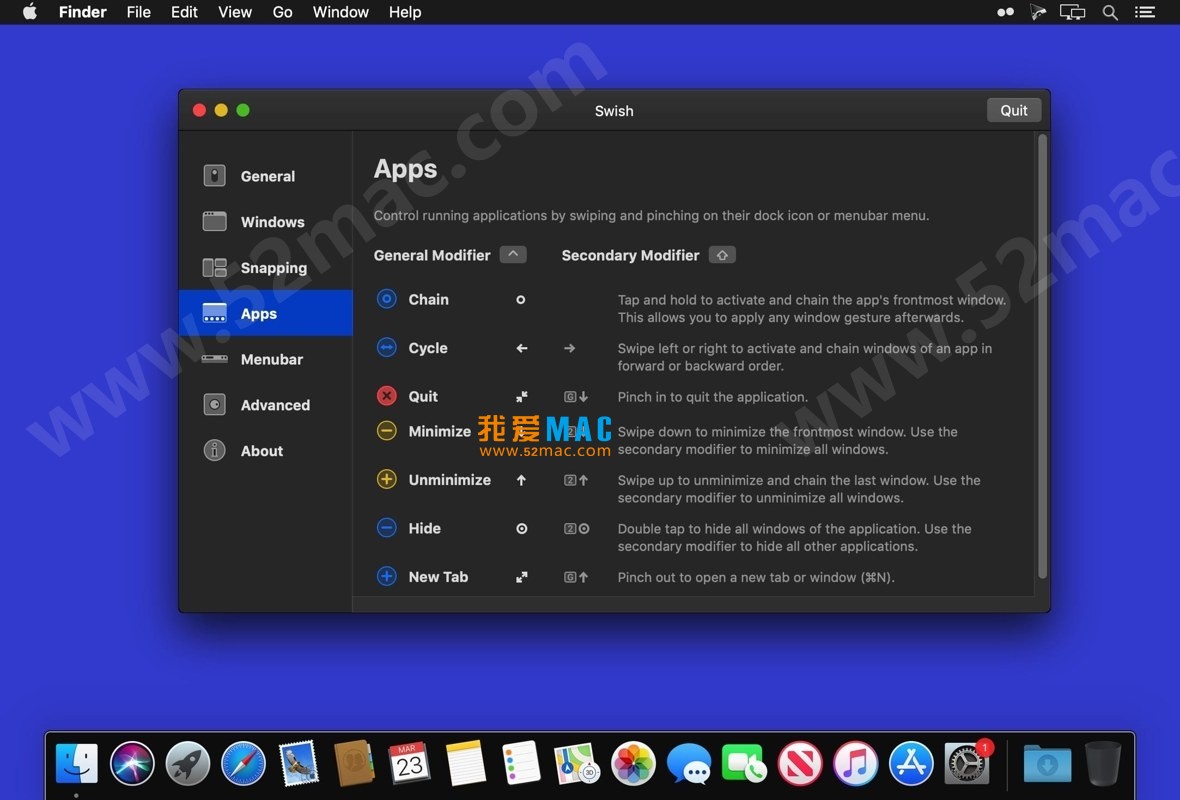Click the Quit secondary gesture symbol

click(576, 397)
